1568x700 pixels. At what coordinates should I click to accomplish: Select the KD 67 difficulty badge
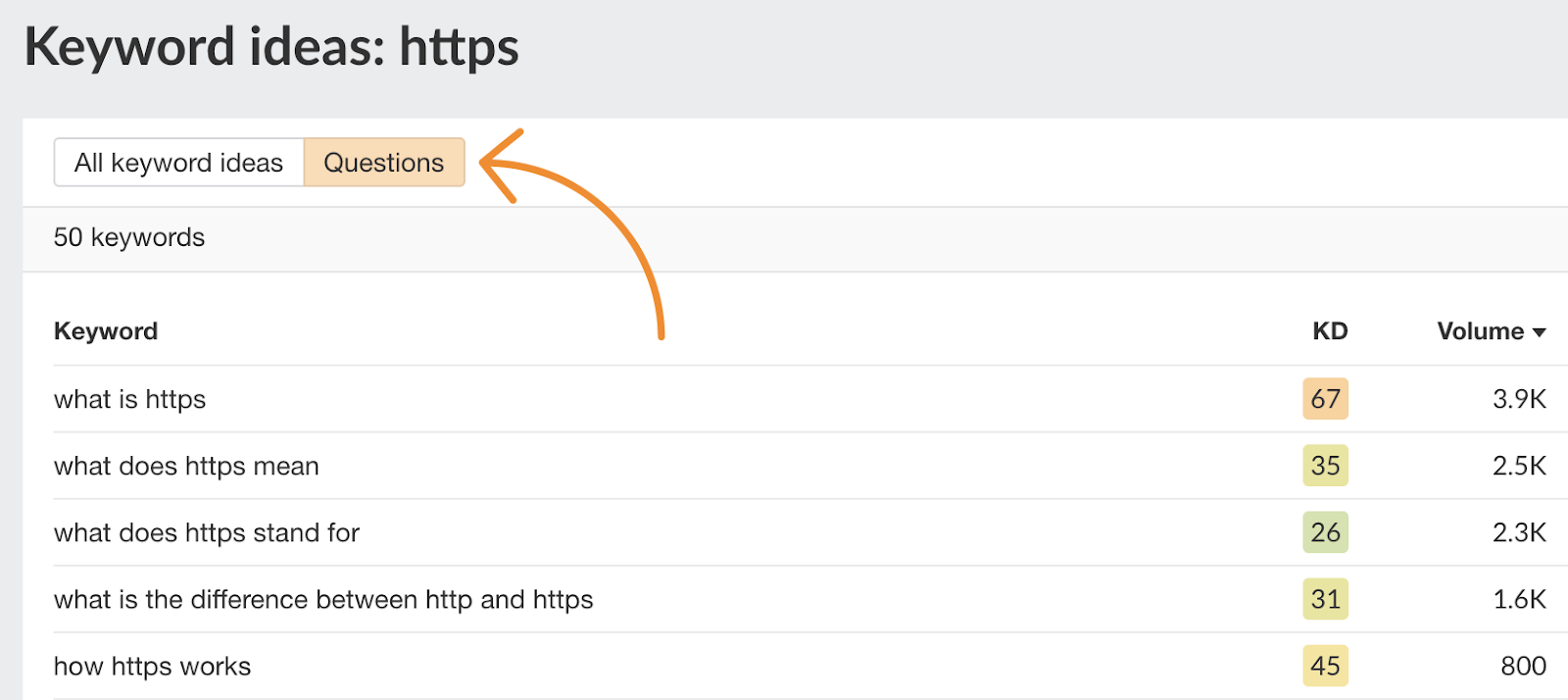[x=1325, y=399]
